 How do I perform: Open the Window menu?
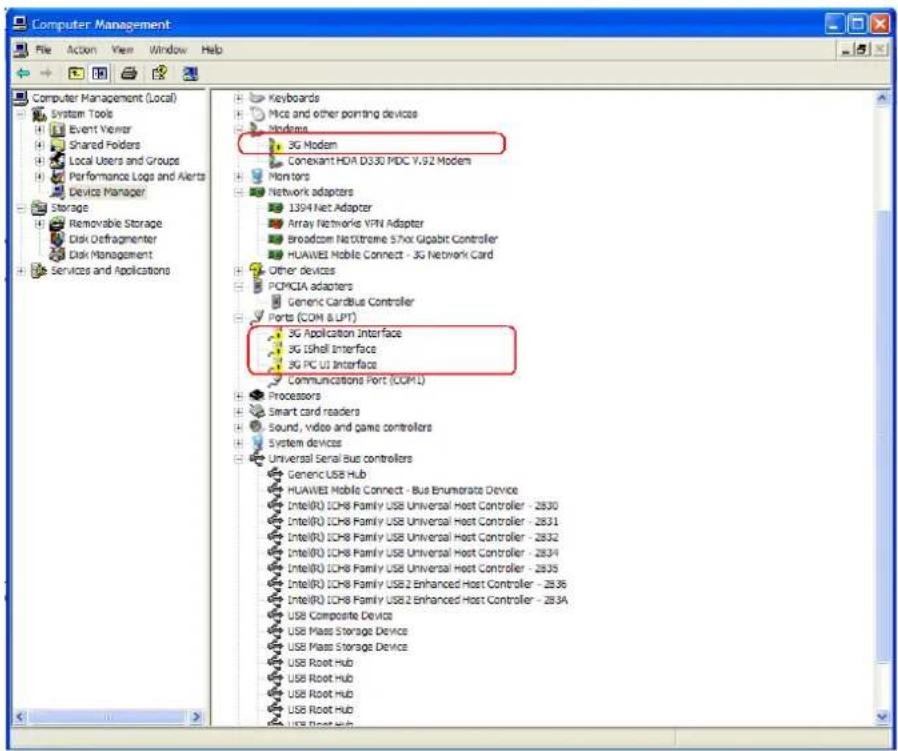point(168,50)
